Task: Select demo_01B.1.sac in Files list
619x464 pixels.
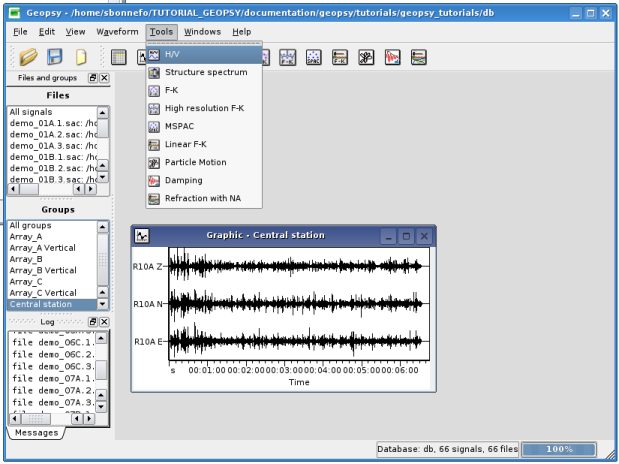Action: click(53, 157)
